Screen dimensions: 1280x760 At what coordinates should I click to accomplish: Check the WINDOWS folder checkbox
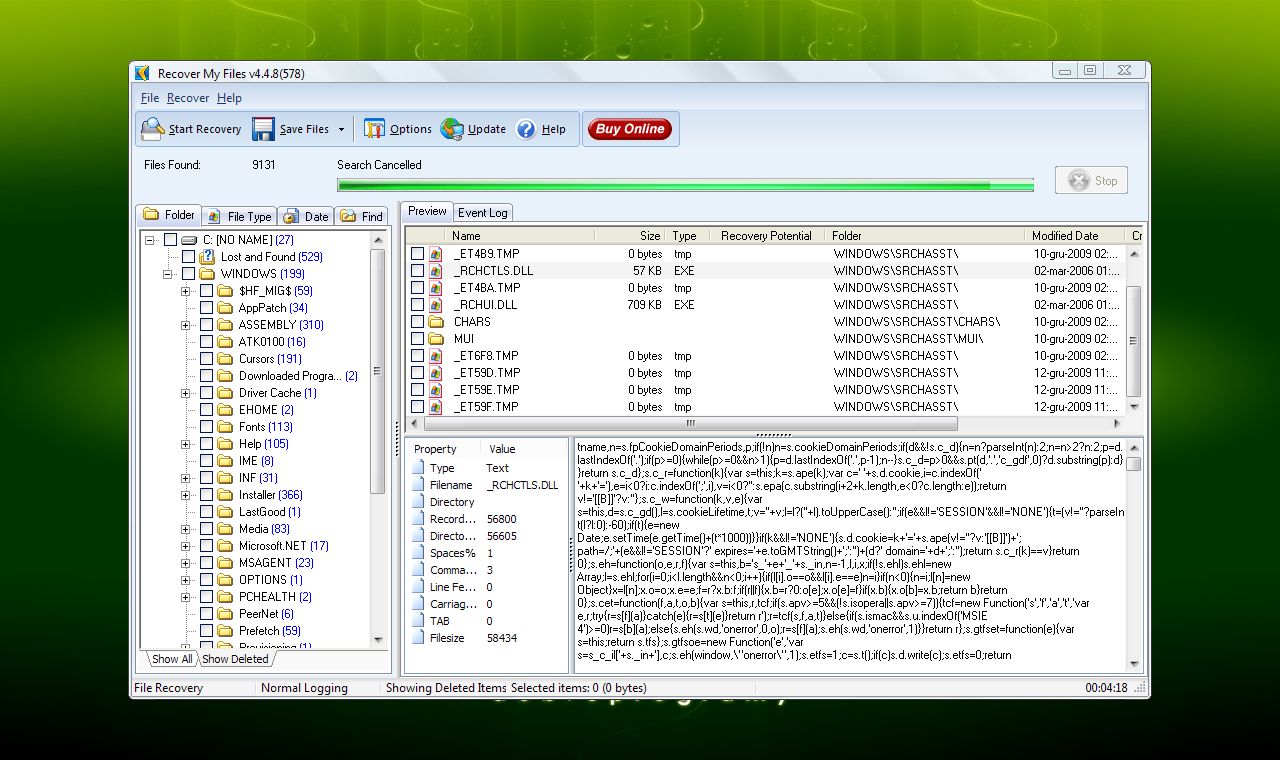pyautogui.click(x=188, y=274)
